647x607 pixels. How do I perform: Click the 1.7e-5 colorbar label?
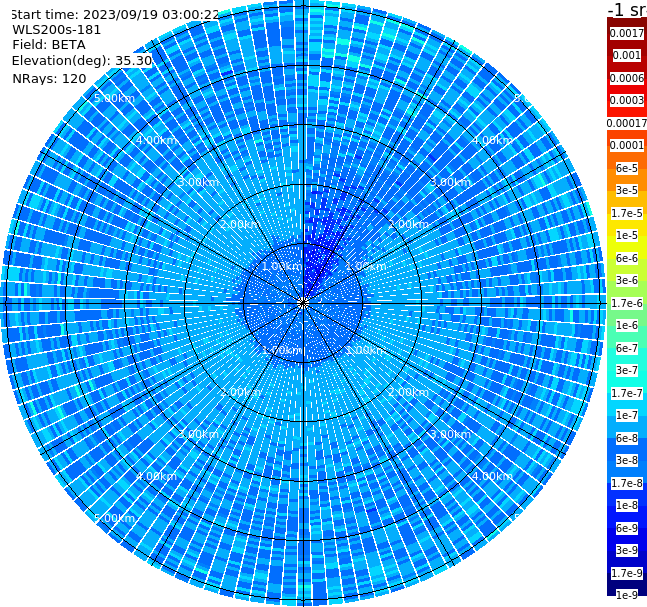click(x=627, y=213)
